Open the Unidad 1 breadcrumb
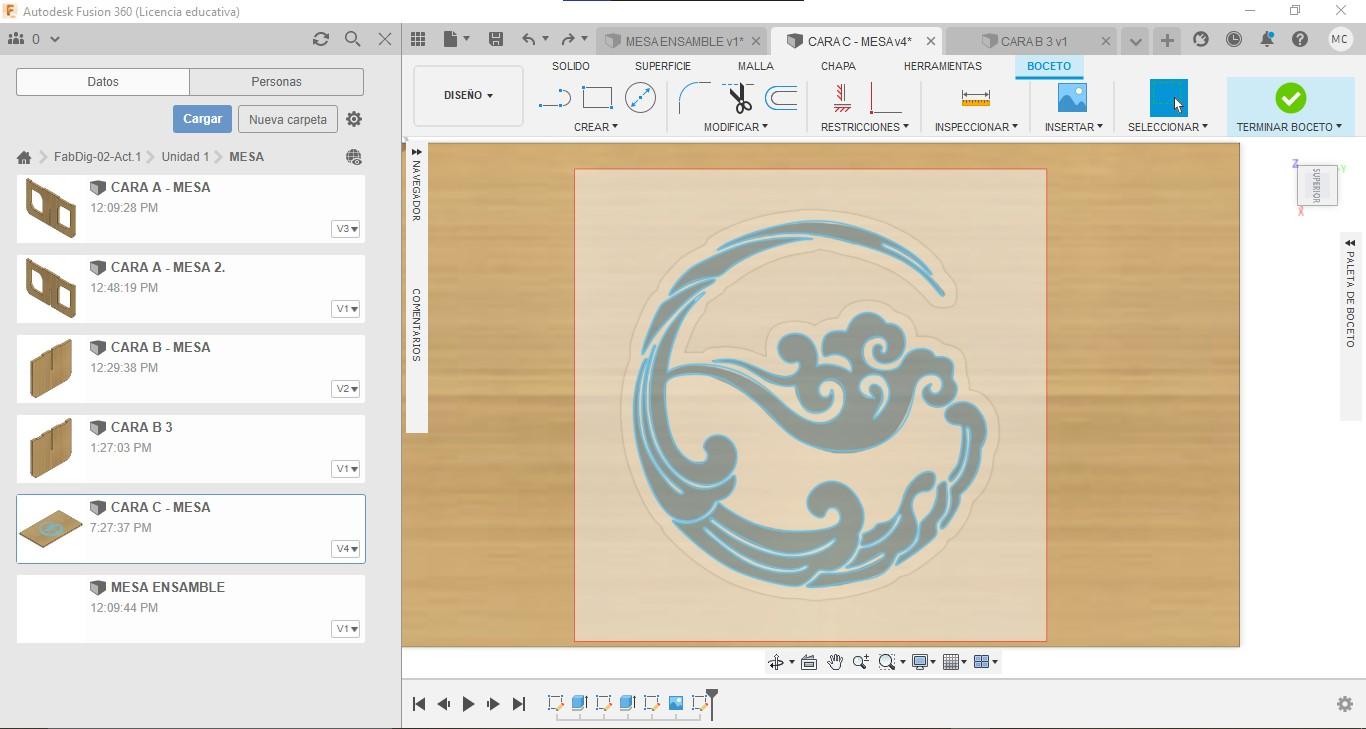1366x729 pixels. point(185,157)
